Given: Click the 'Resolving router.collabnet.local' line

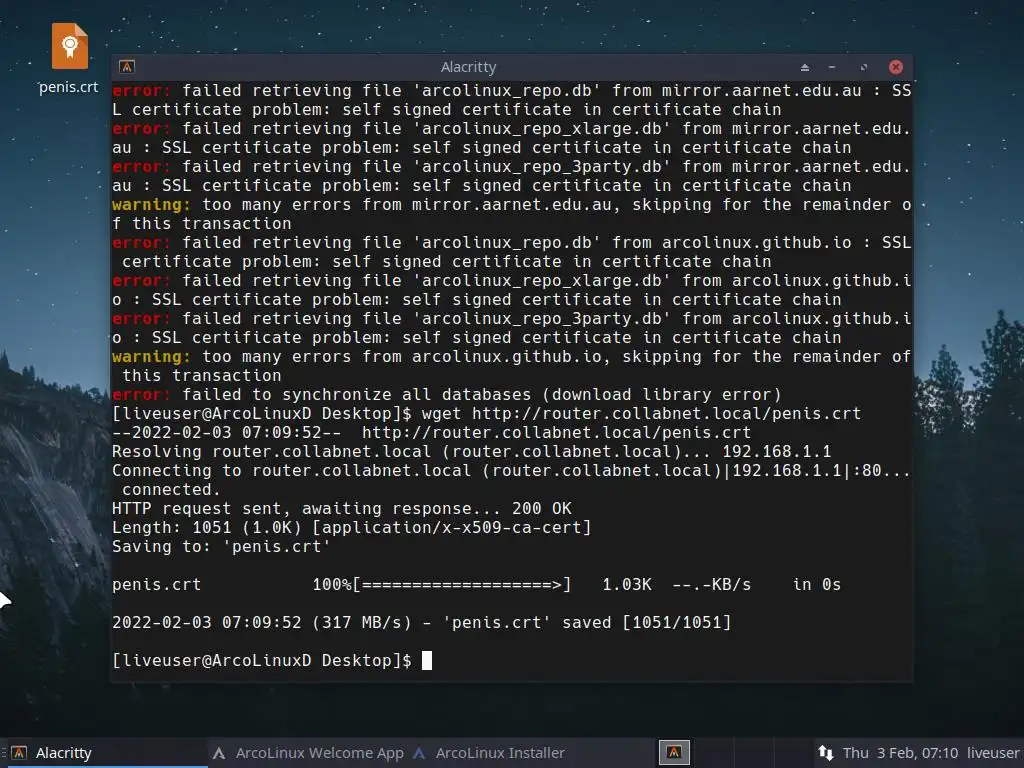Looking at the screenshot, I should 472,451.
